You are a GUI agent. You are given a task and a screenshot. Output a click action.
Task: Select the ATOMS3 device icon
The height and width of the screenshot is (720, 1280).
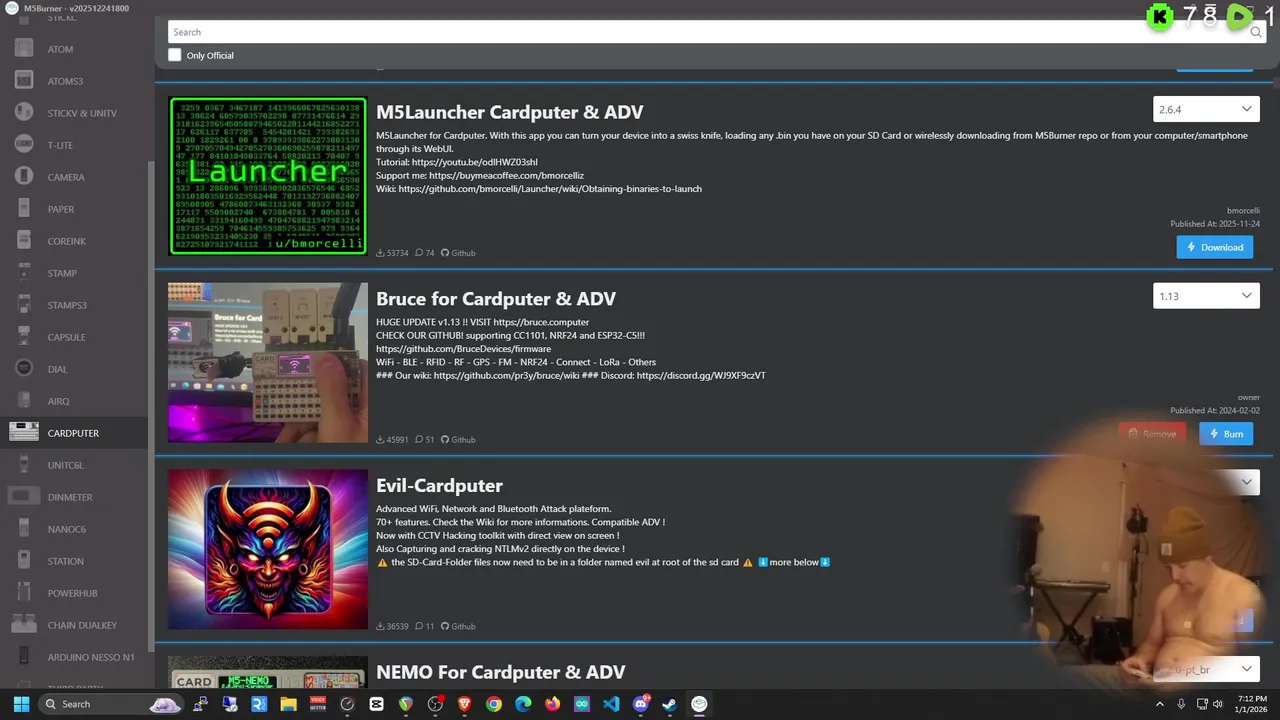[x=24, y=81]
